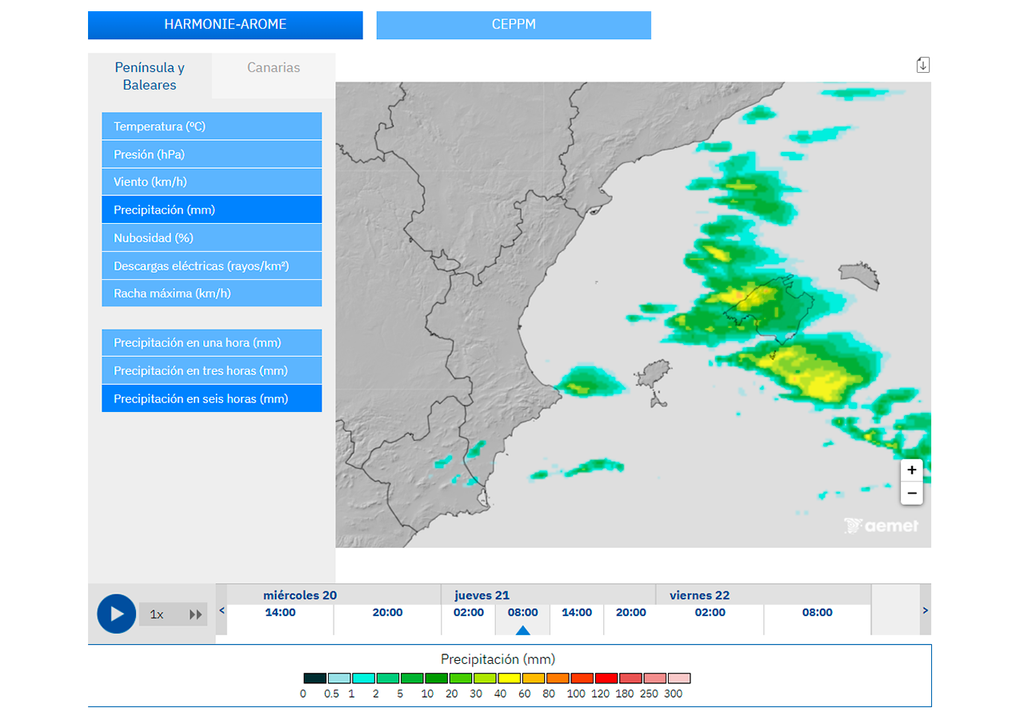Select Viento (km/h) layer
Screen dimensions: 1024x720
212,182
